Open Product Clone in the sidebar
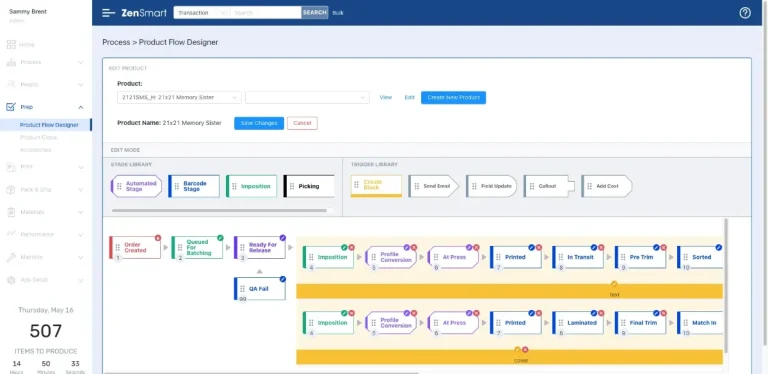The image size is (768, 374). point(38,138)
